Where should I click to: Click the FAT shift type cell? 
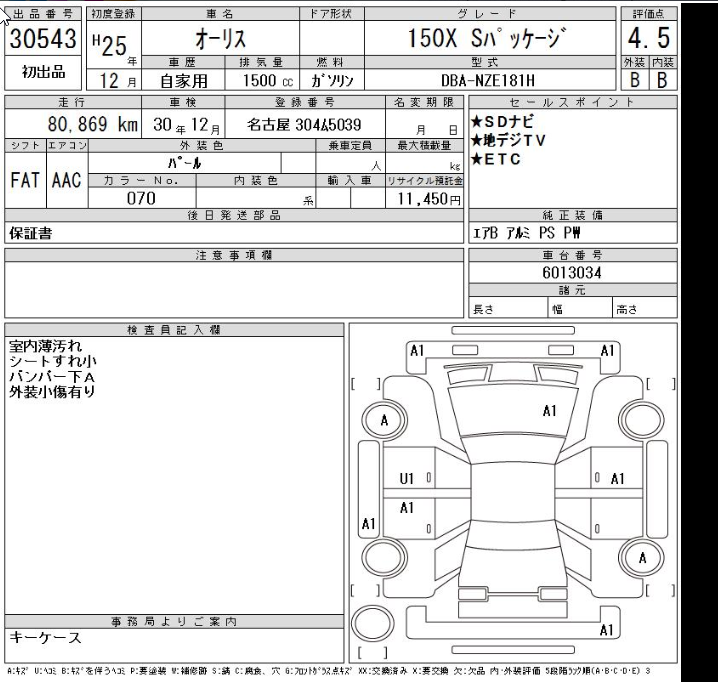25,181
